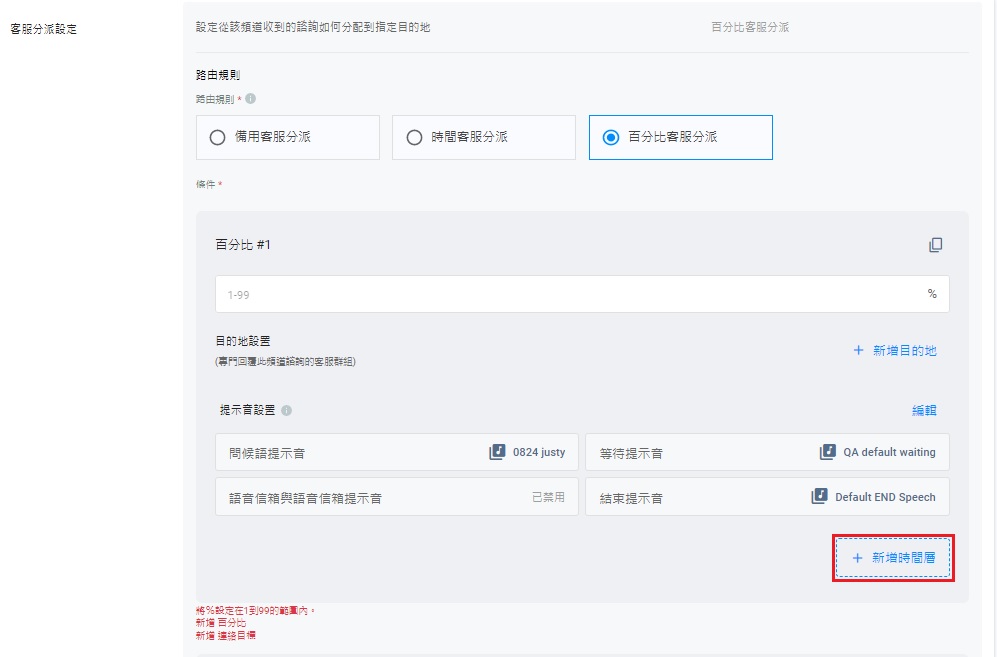Select the 百分比客服分派 radio option
Image resolution: width=997 pixels, height=657 pixels.
tap(681, 137)
